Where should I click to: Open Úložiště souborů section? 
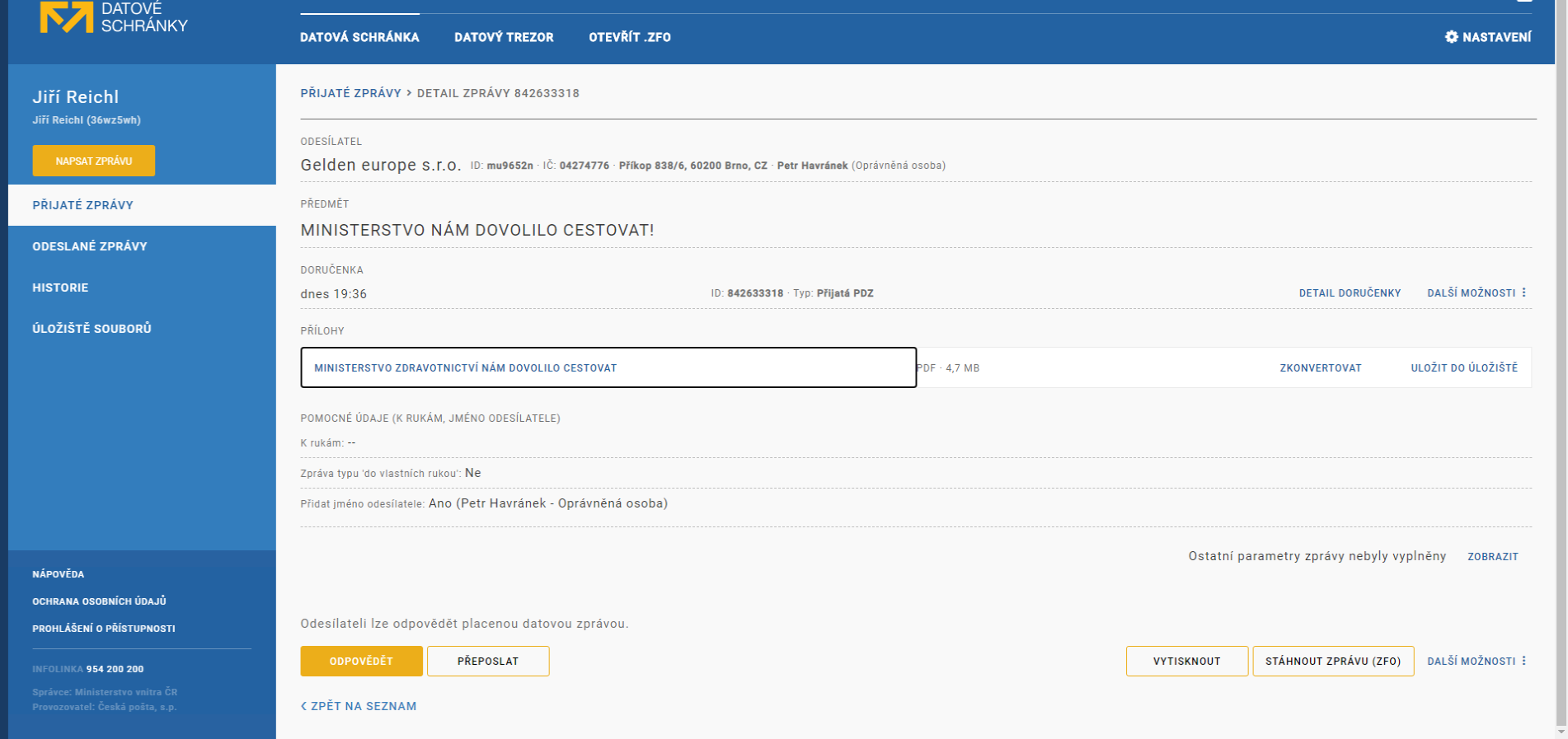click(x=92, y=329)
